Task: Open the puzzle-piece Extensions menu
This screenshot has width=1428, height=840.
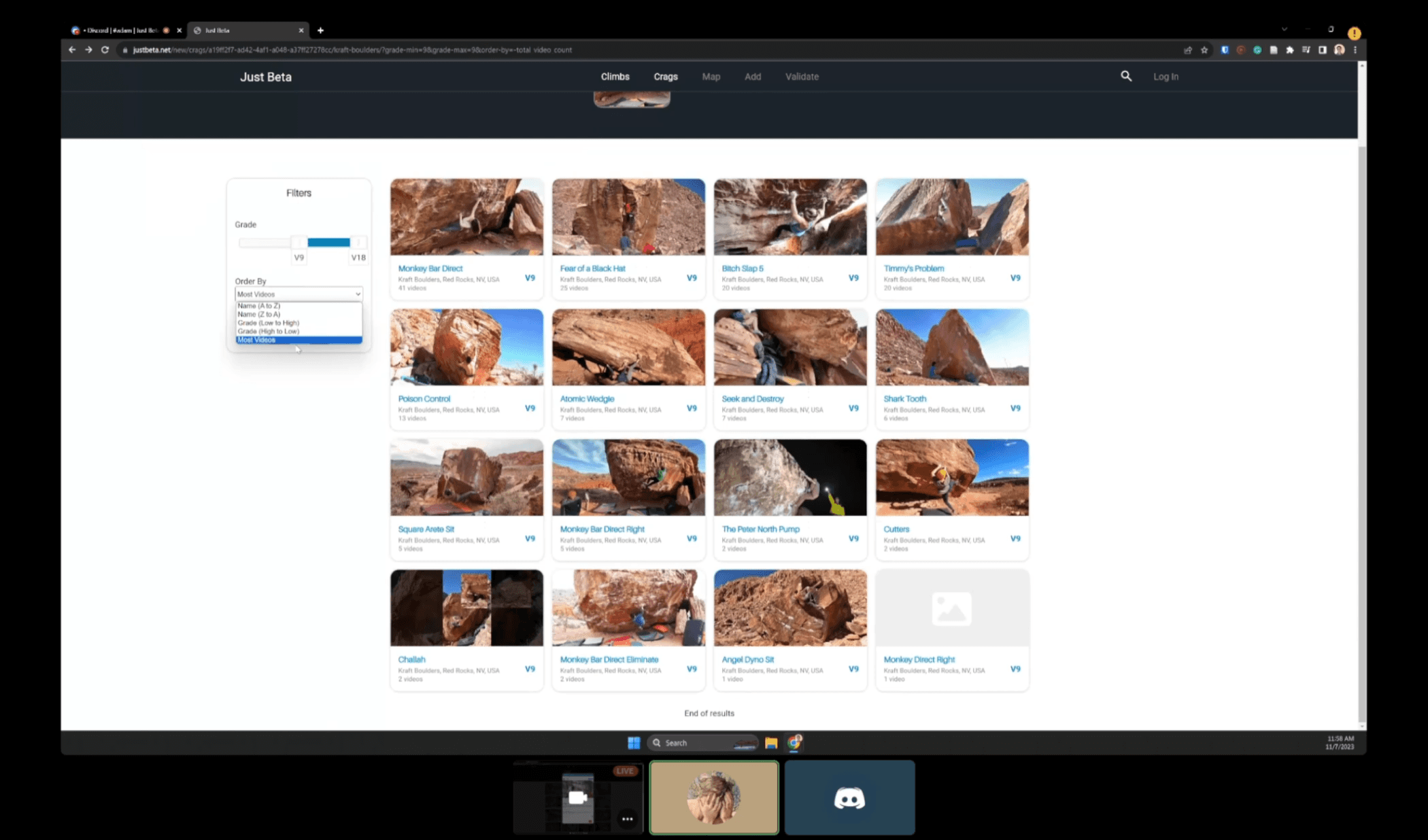Action: 1289,50
